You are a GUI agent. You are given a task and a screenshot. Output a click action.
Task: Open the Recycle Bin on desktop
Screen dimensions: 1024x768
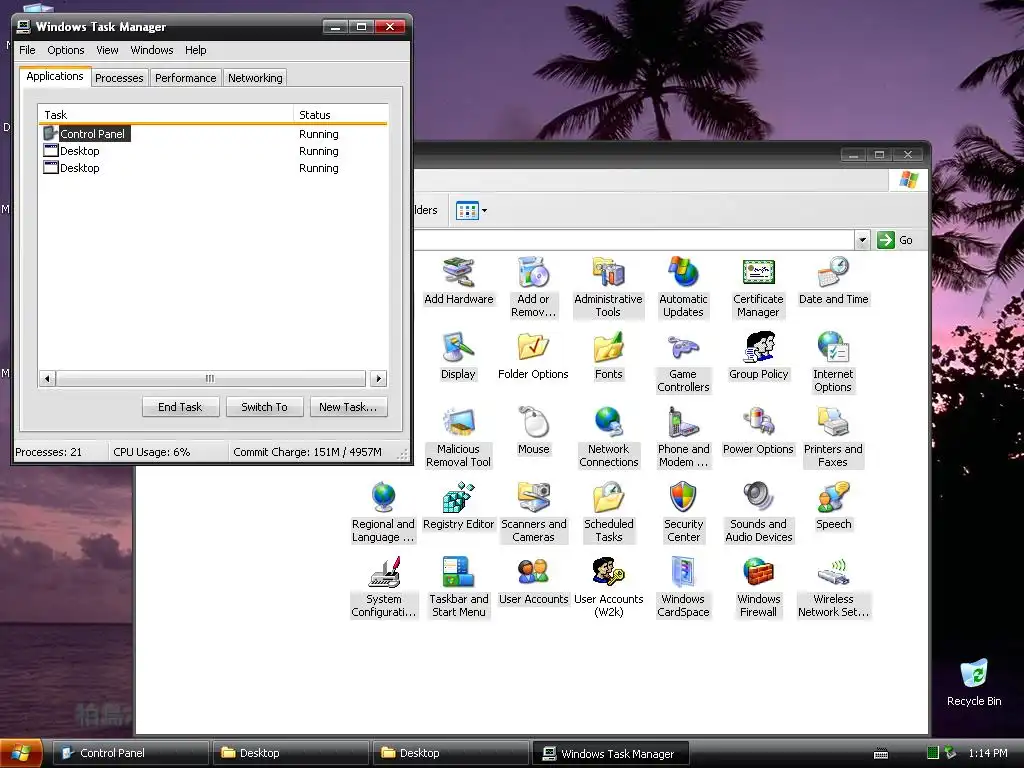(x=974, y=682)
